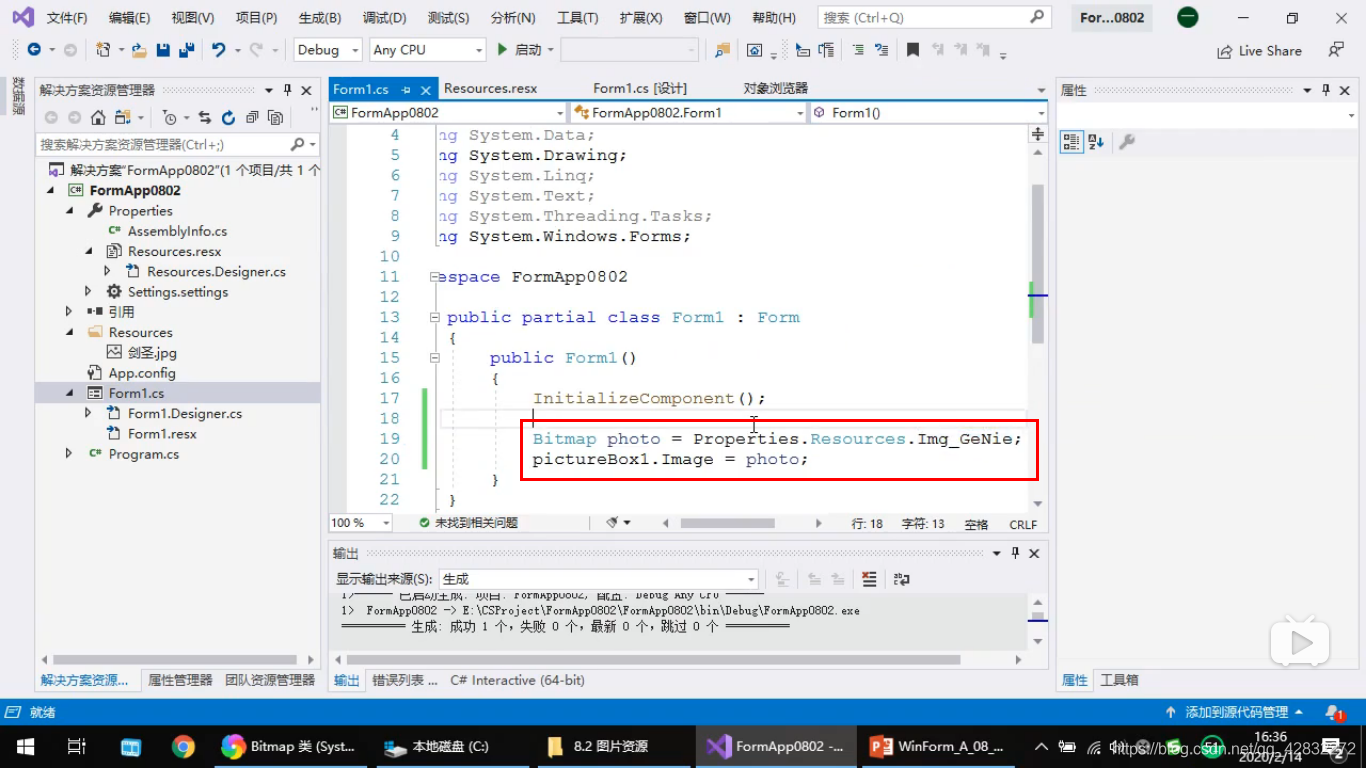
Task: Open notifications bell in status bar
Action: click(1334, 713)
